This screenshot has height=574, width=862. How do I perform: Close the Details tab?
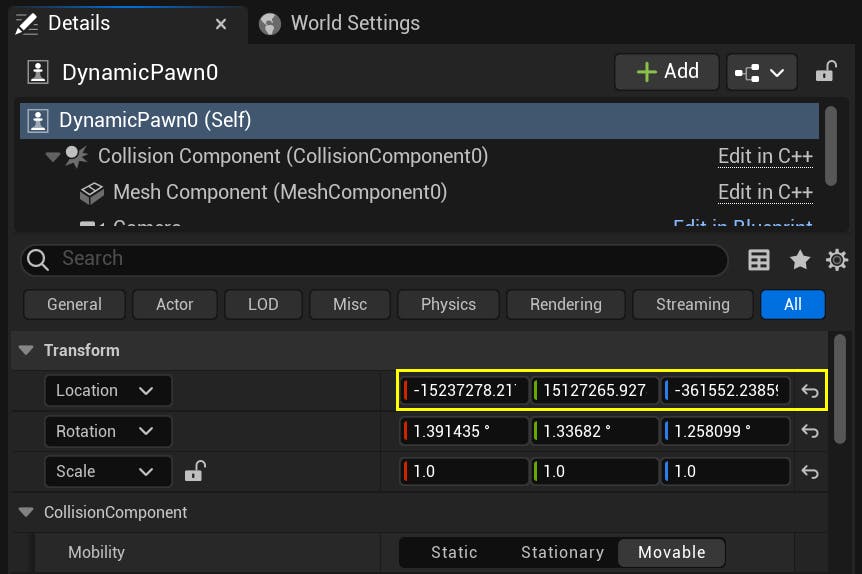[x=220, y=24]
